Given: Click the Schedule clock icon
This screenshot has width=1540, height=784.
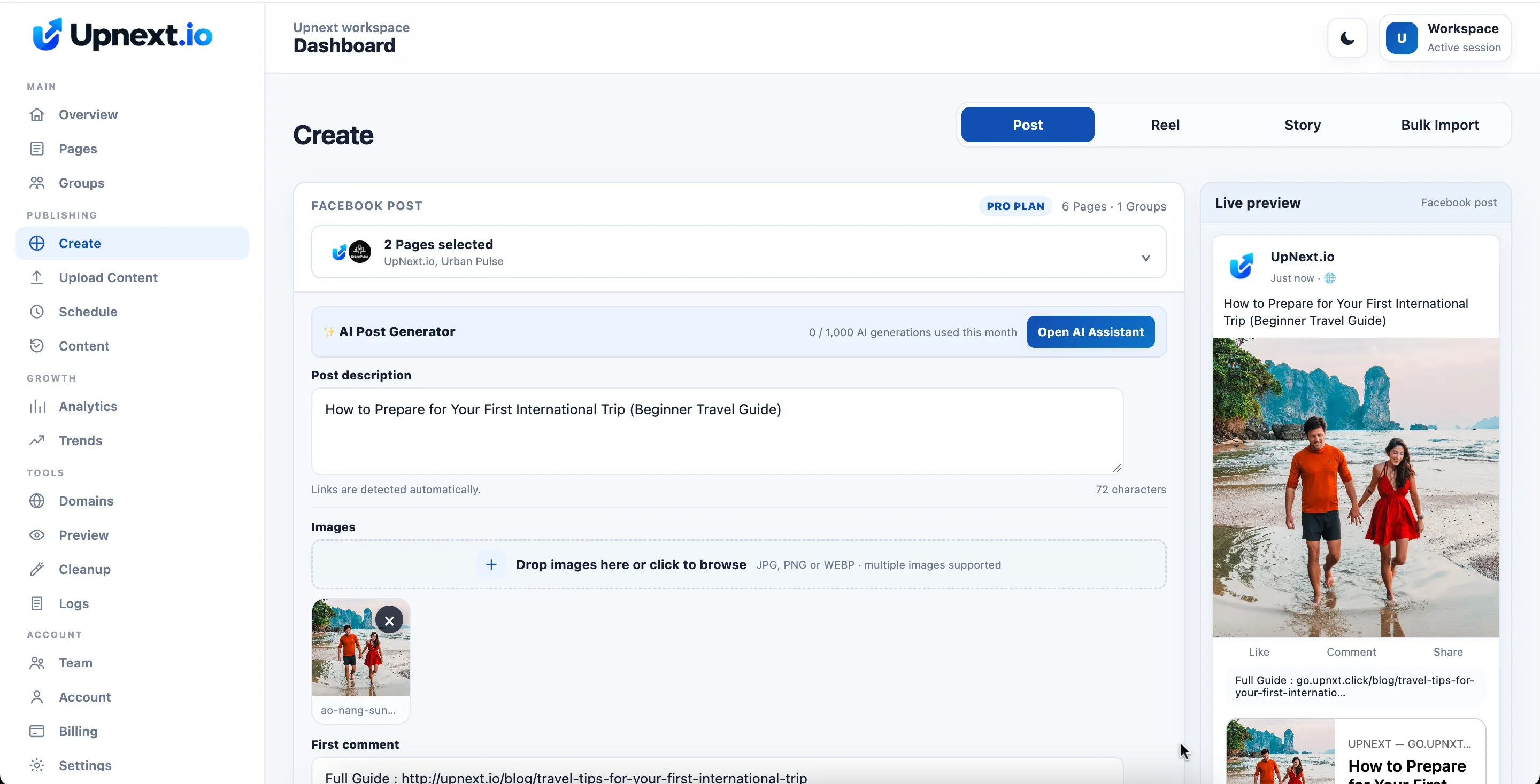Looking at the screenshot, I should click(37, 312).
